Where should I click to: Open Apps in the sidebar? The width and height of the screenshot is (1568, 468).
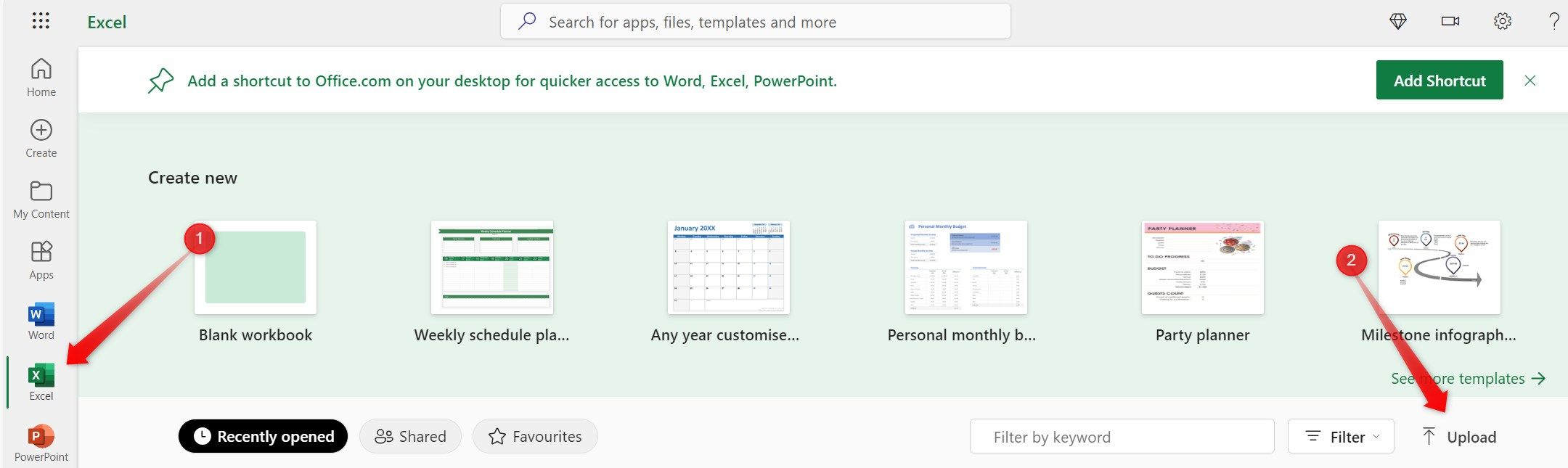[41, 260]
